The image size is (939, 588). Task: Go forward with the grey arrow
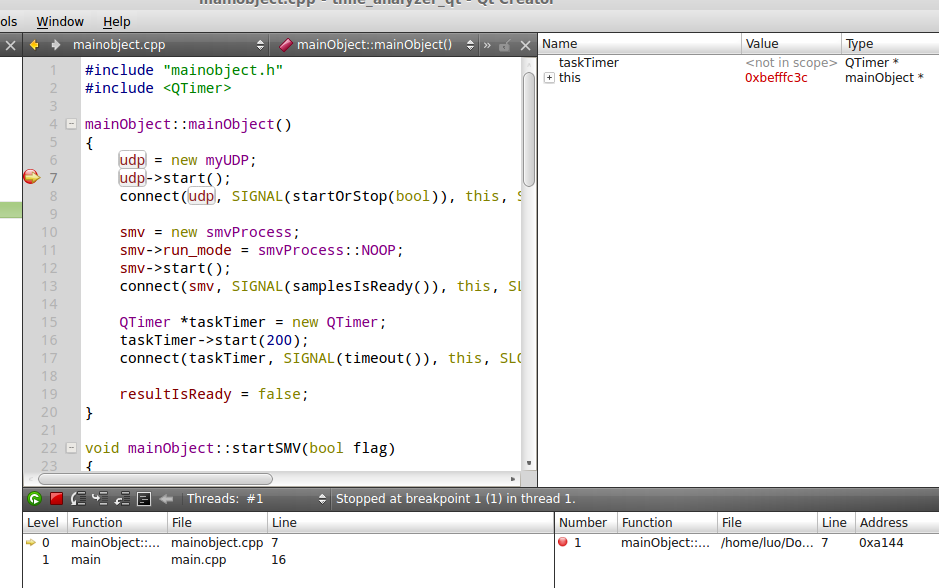[56, 45]
